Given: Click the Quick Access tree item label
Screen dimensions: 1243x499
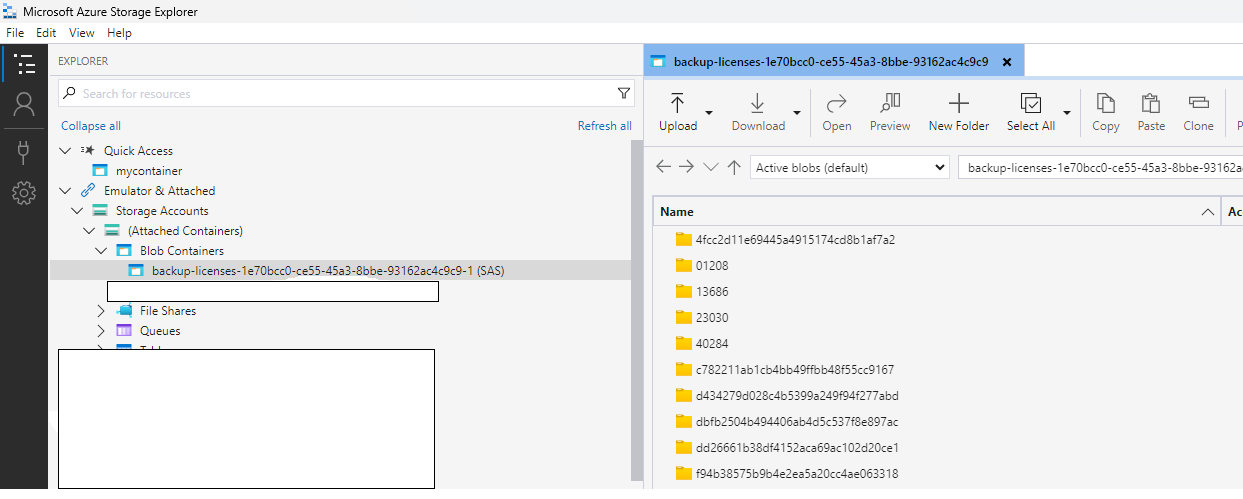Looking at the screenshot, I should pos(138,151).
